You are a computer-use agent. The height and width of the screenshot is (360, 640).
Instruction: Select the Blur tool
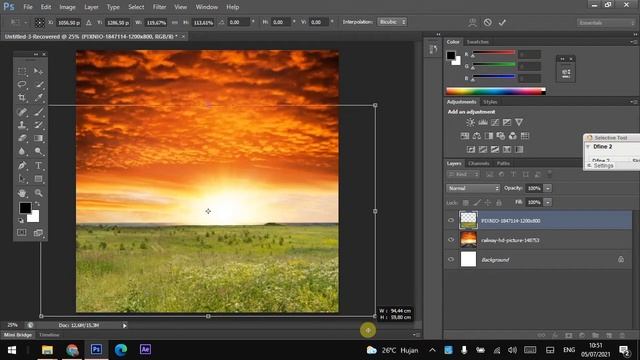tap(22, 151)
